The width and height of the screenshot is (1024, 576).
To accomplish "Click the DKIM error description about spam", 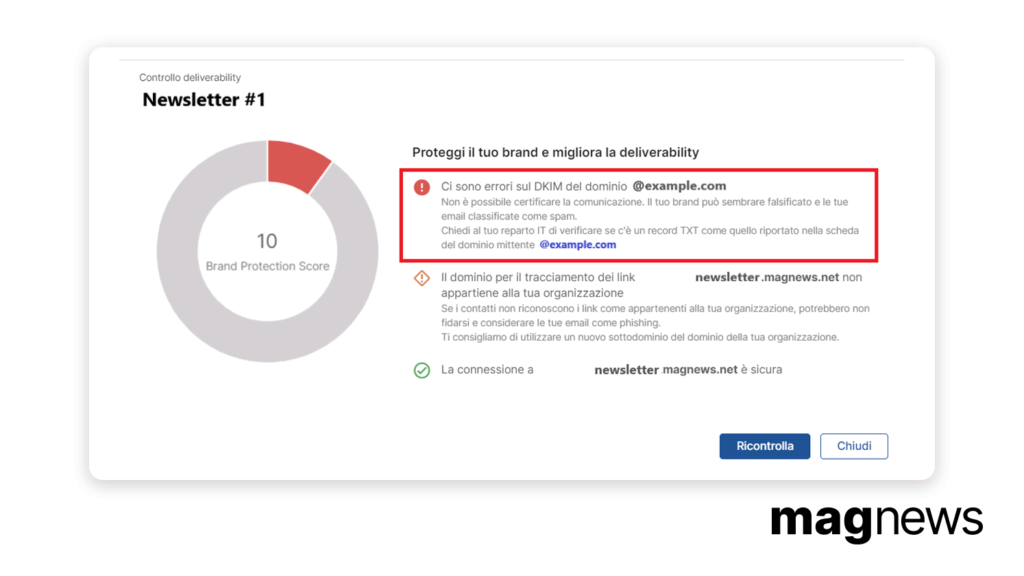I will [645, 209].
